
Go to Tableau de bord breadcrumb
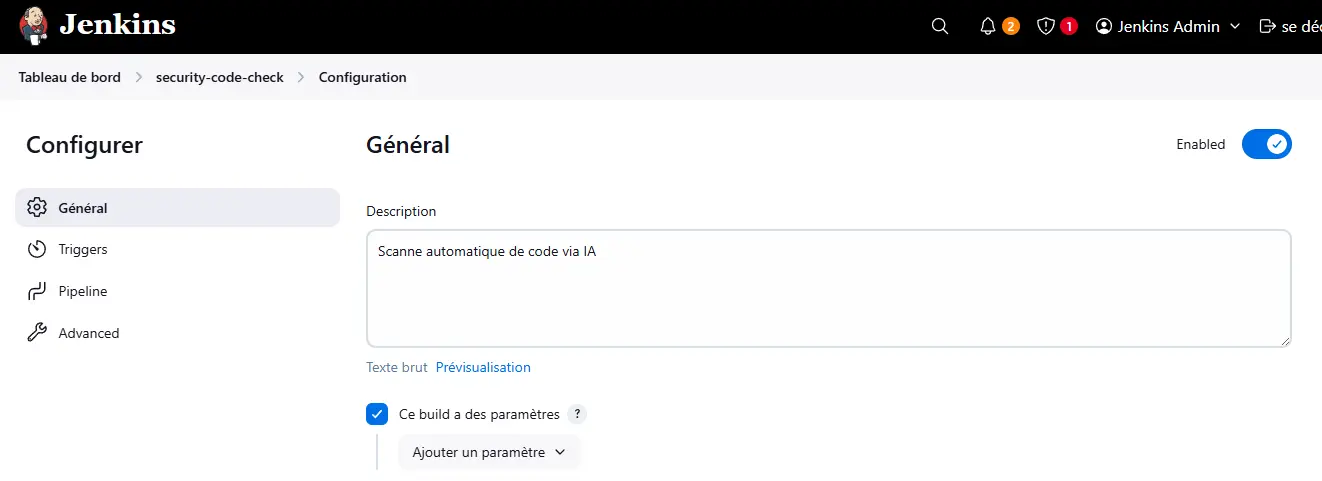[x=69, y=77]
